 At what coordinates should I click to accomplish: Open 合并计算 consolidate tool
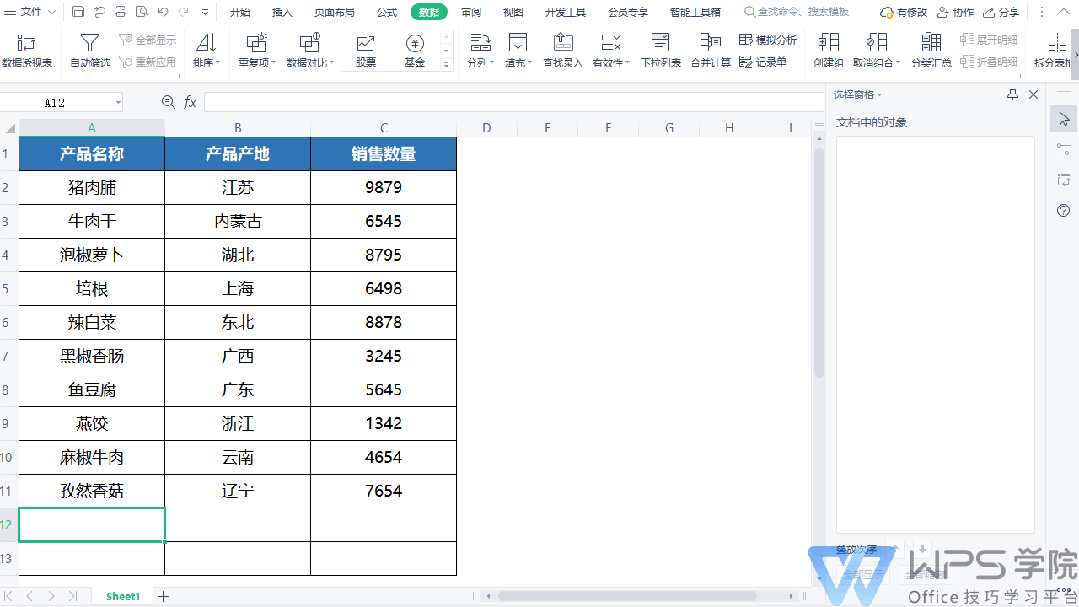coord(711,51)
